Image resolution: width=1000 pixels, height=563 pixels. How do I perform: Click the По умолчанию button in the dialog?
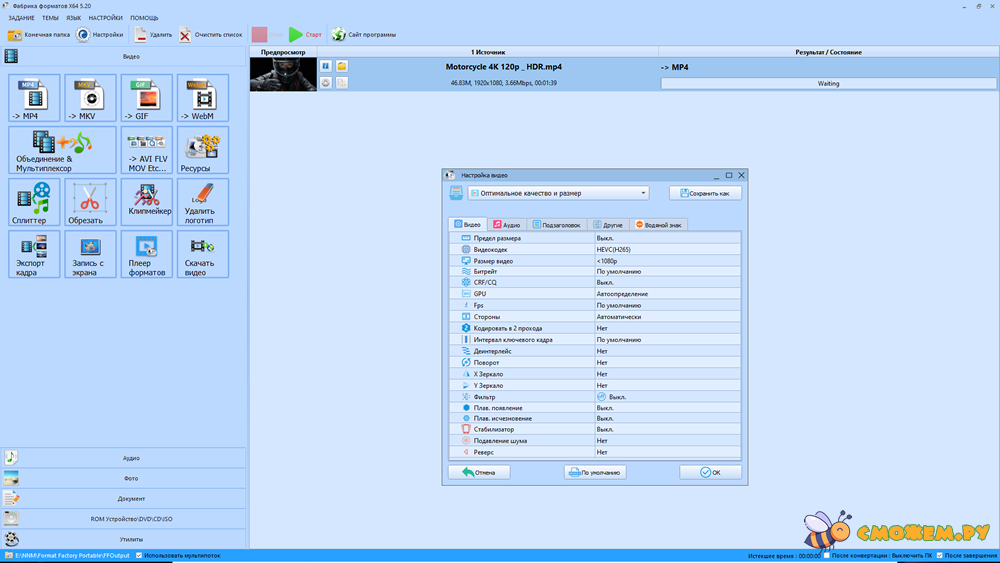coord(595,472)
